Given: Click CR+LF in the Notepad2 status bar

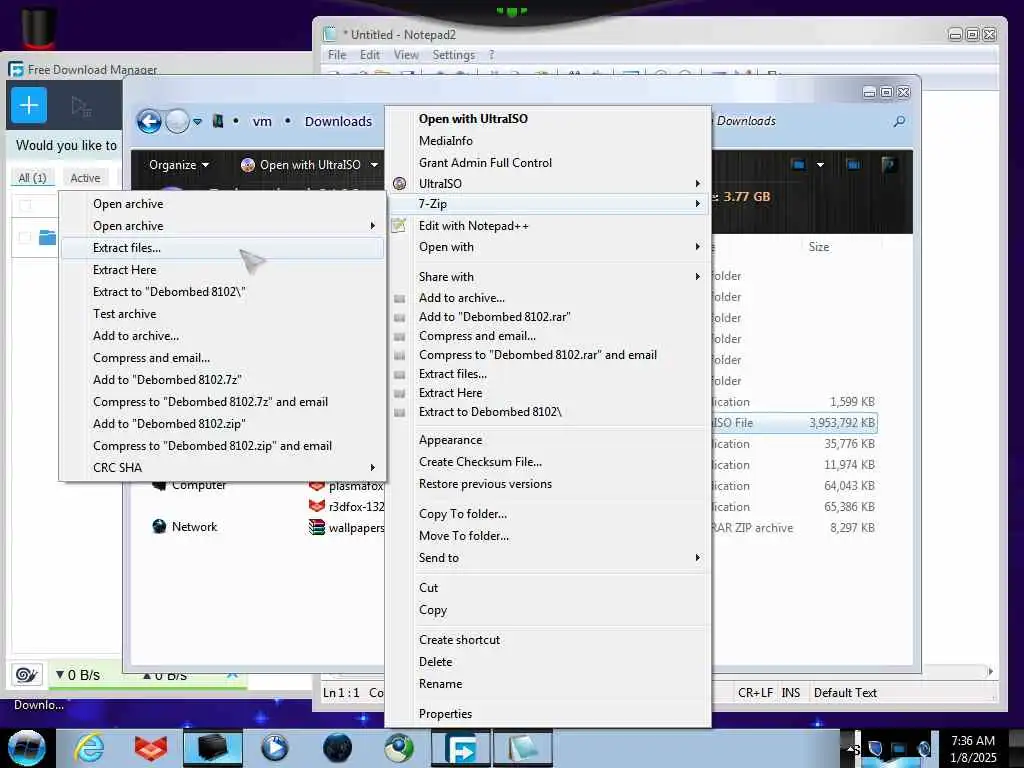Looking at the screenshot, I should [755, 693].
